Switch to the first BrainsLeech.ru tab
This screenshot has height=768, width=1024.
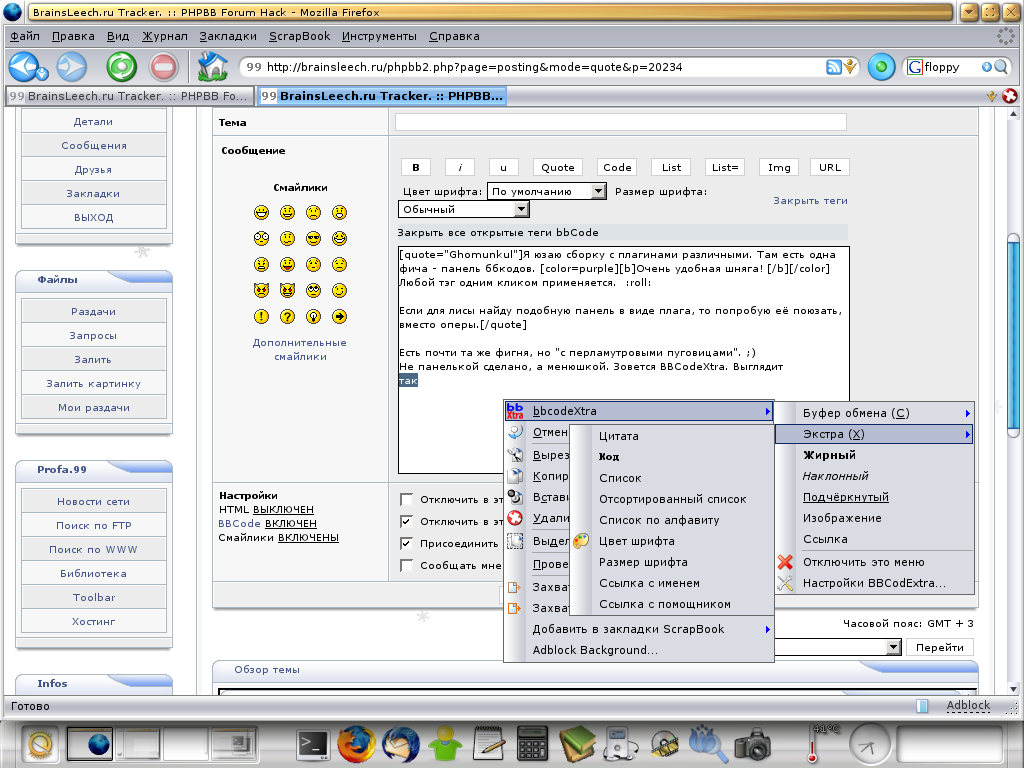[x=130, y=96]
